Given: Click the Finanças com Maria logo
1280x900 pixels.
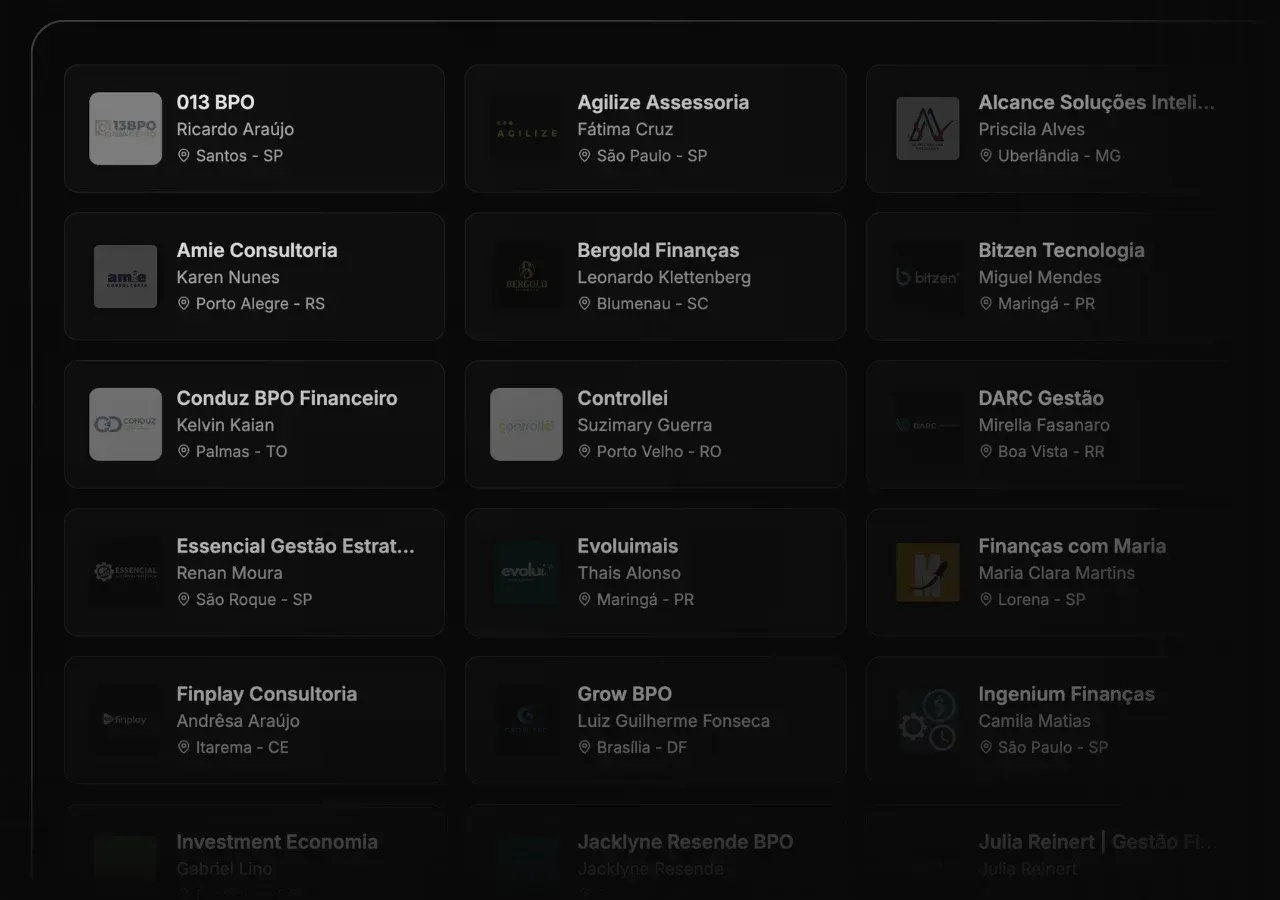Looking at the screenshot, I should pos(927,572).
